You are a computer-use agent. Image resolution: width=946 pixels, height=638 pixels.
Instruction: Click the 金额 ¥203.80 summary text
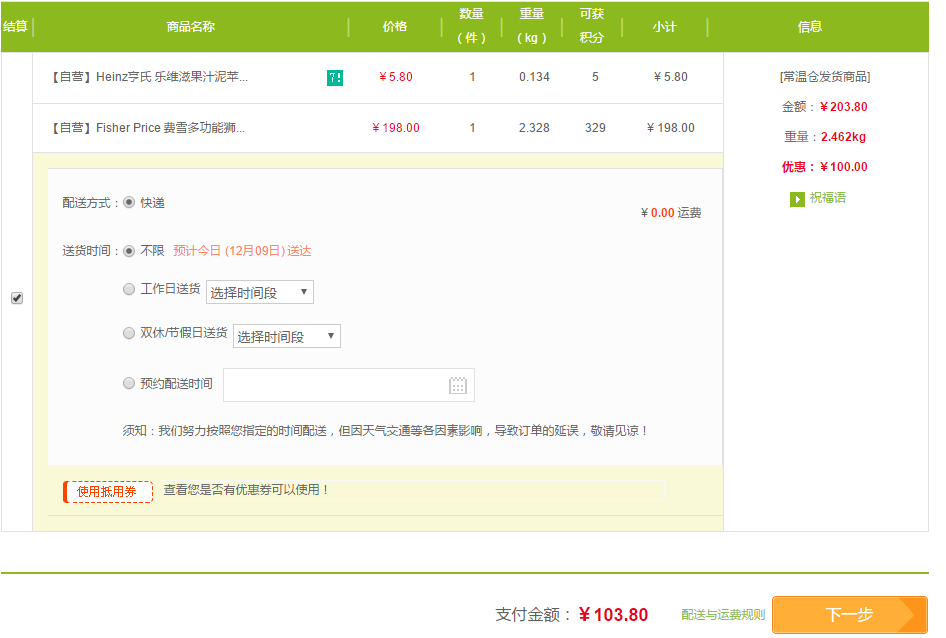pyautogui.click(x=825, y=107)
